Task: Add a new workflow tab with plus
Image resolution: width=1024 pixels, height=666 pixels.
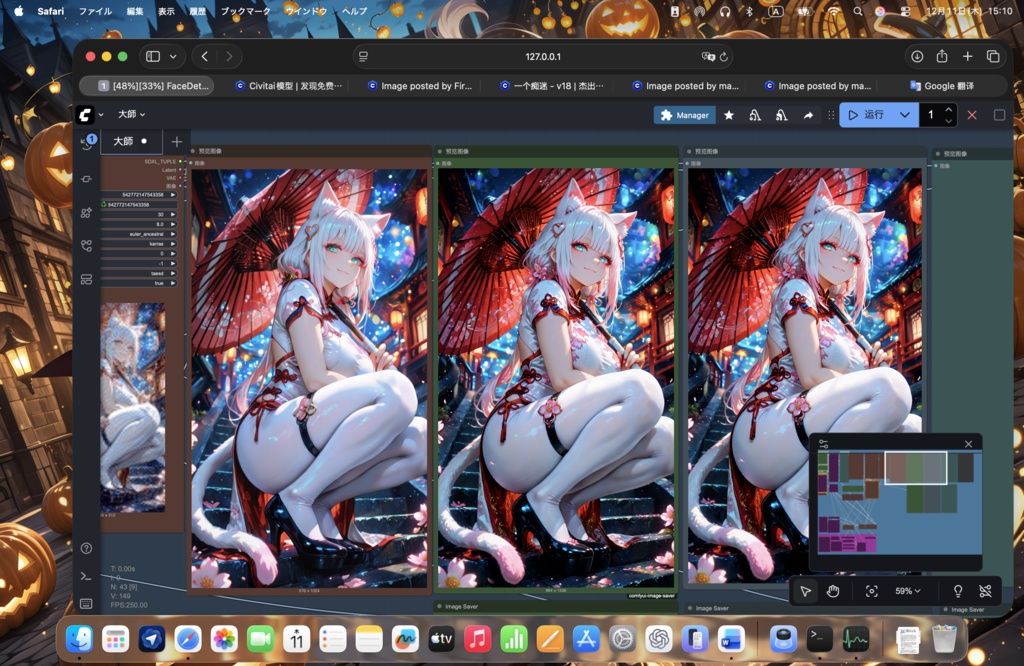Action: click(176, 141)
